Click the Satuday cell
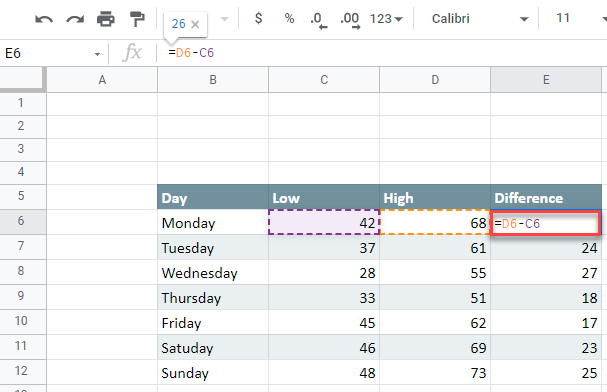This screenshot has width=607, height=392. point(213,347)
